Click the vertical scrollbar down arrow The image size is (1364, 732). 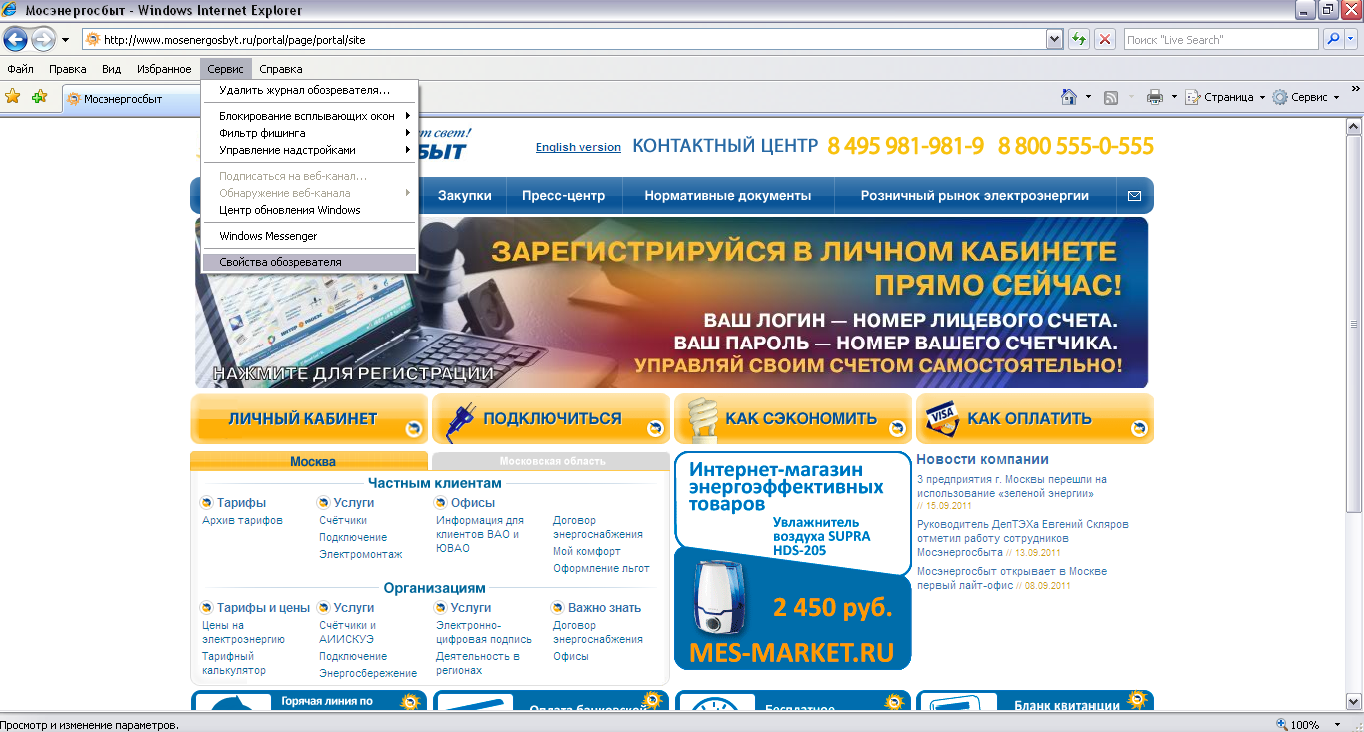pos(1355,701)
